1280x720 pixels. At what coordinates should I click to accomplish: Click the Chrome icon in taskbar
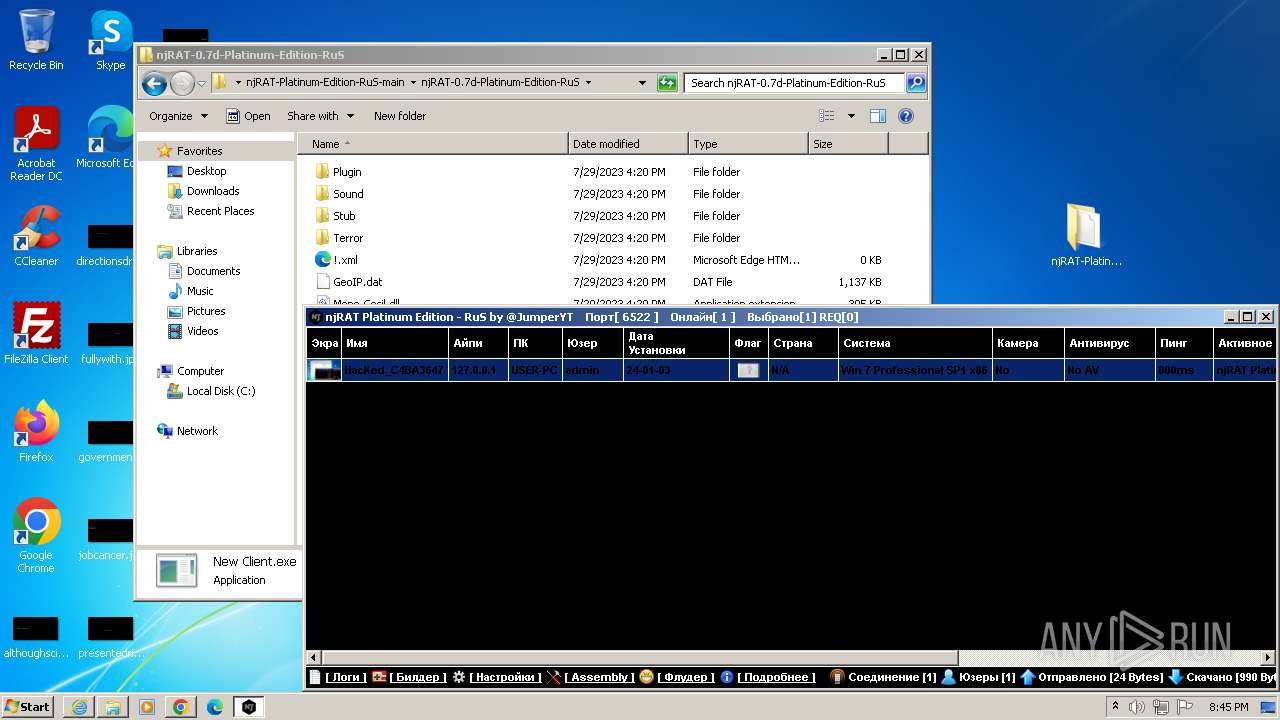[x=180, y=707]
